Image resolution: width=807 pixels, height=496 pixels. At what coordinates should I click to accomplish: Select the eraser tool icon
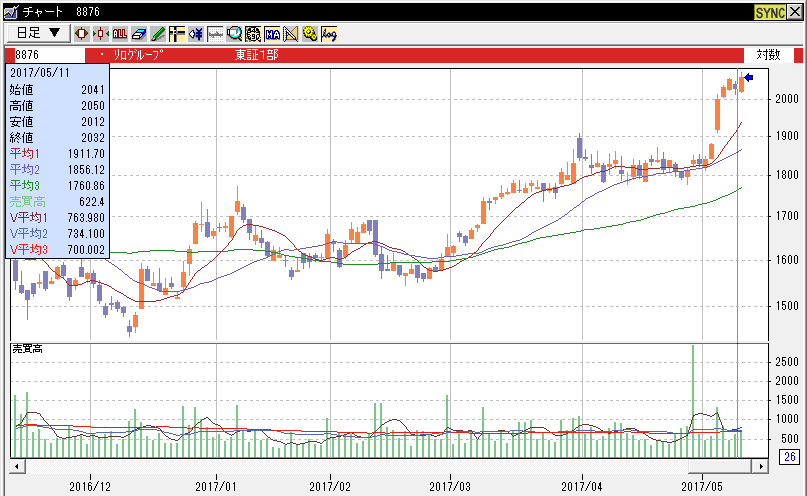coord(139,33)
